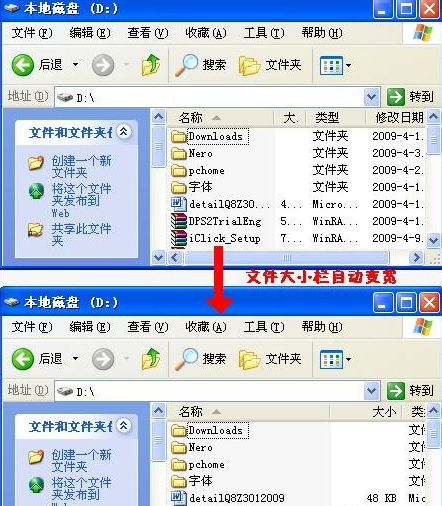
Task: Collapse File and Folder Tasks panel in top window
Action: (124, 132)
